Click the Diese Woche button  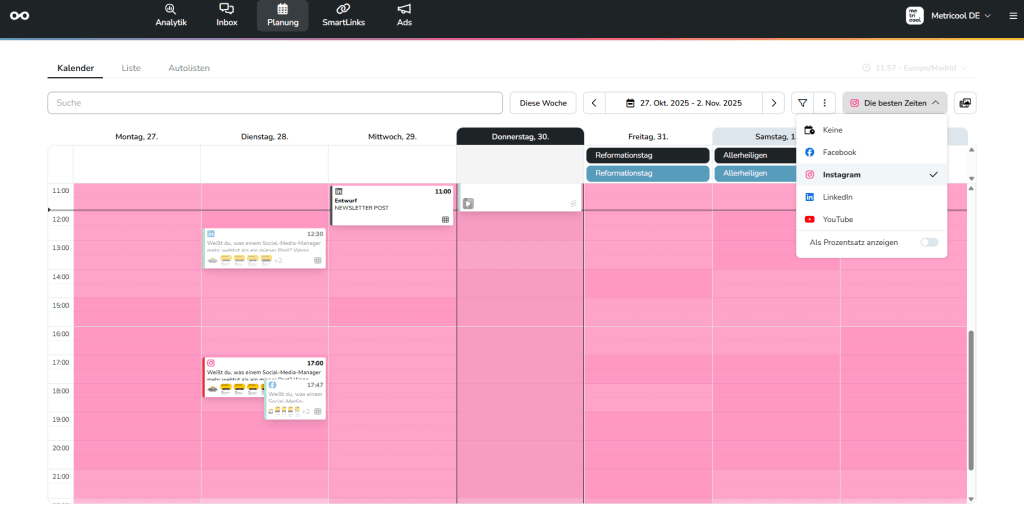(543, 103)
